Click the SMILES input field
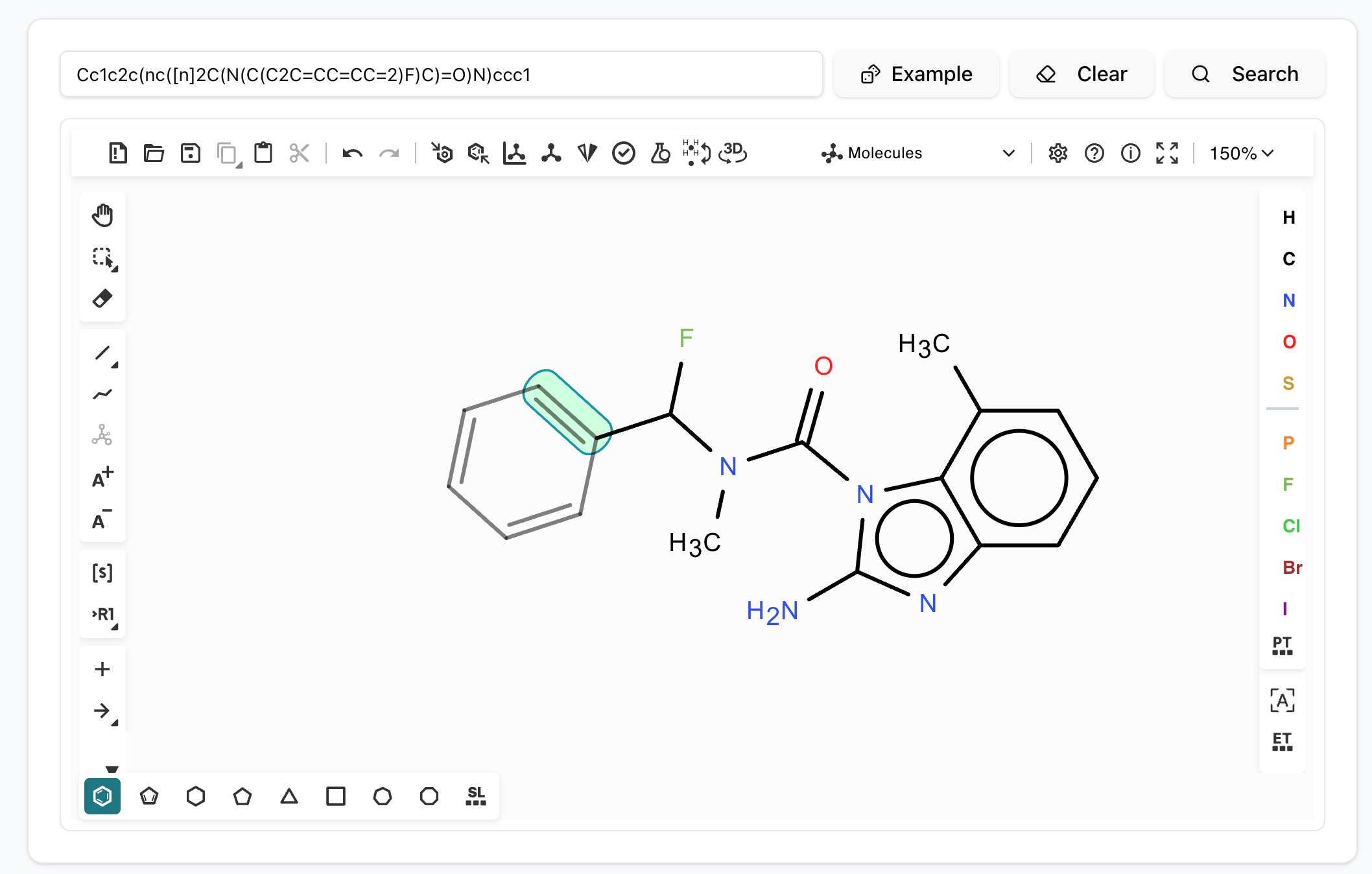 [441, 75]
